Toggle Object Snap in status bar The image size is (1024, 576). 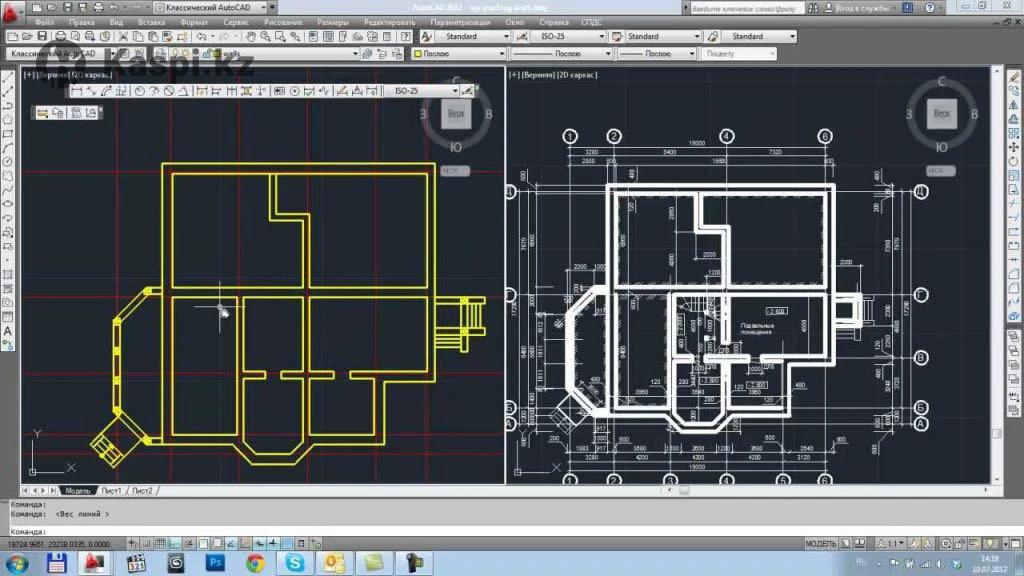click(203, 543)
